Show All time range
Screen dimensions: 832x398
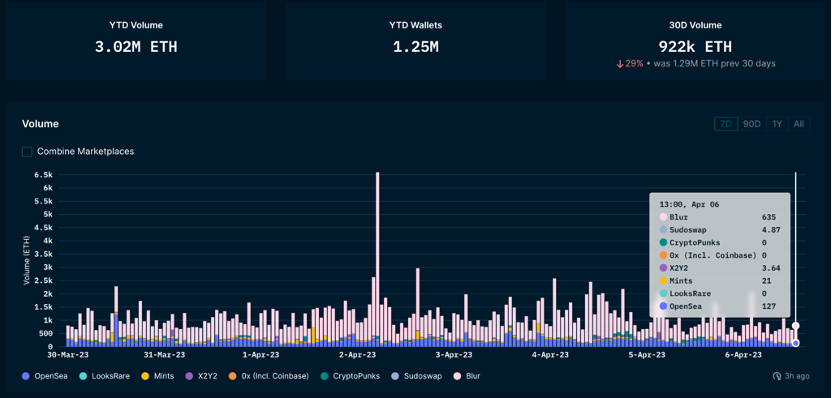tap(799, 124)
